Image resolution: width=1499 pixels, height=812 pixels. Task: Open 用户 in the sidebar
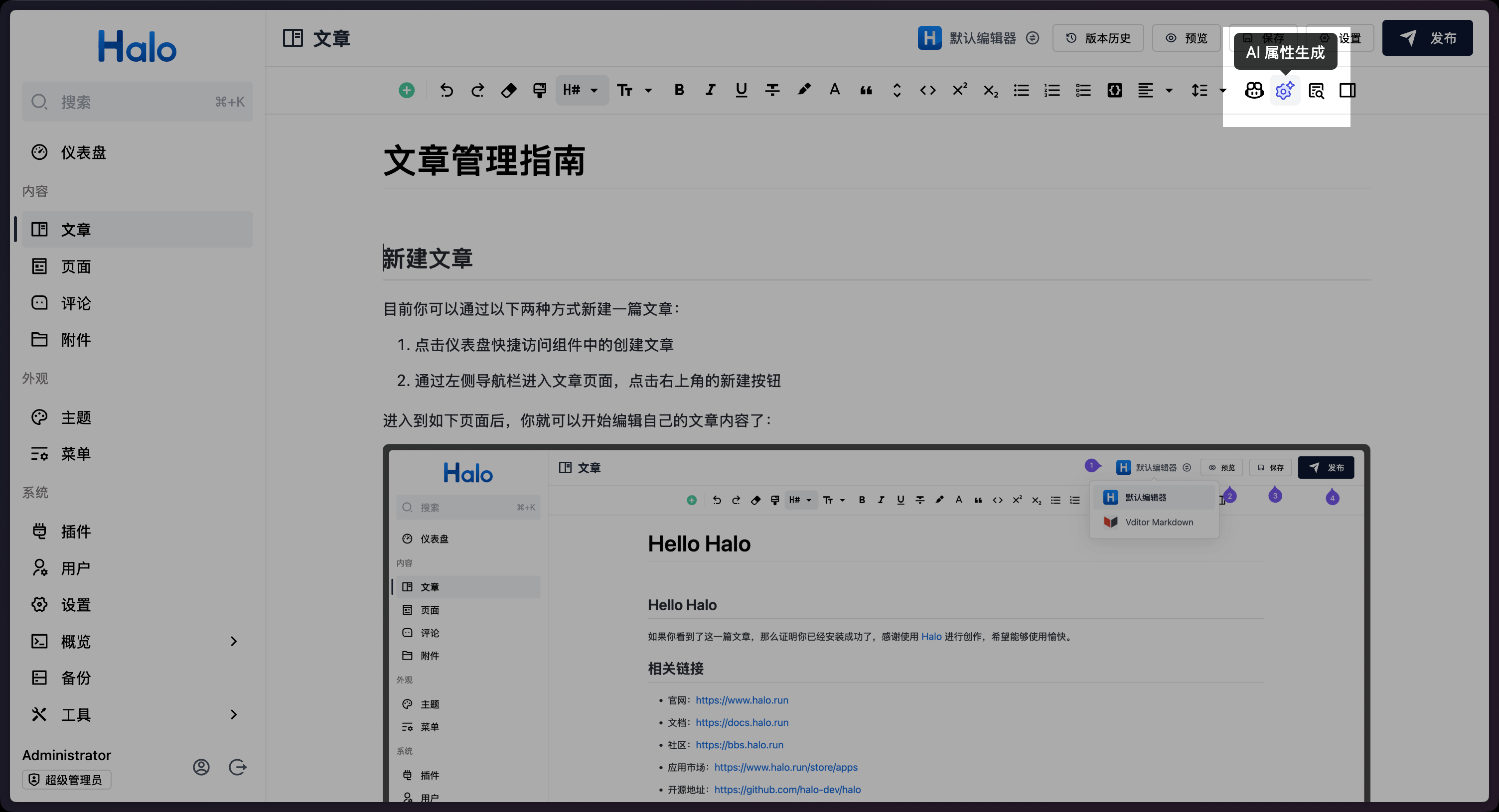click(138, 568)
